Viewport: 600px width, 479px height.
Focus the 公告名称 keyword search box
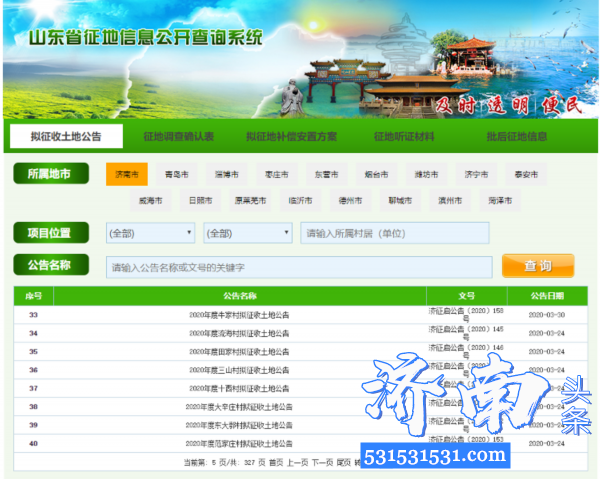299,267
